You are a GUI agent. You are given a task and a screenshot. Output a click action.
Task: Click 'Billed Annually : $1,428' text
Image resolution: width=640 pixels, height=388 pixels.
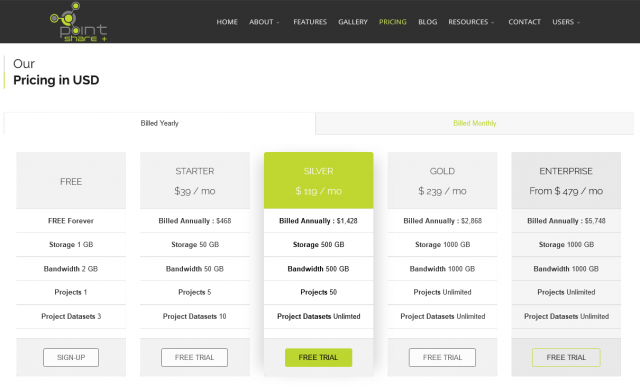coord(318,221)
